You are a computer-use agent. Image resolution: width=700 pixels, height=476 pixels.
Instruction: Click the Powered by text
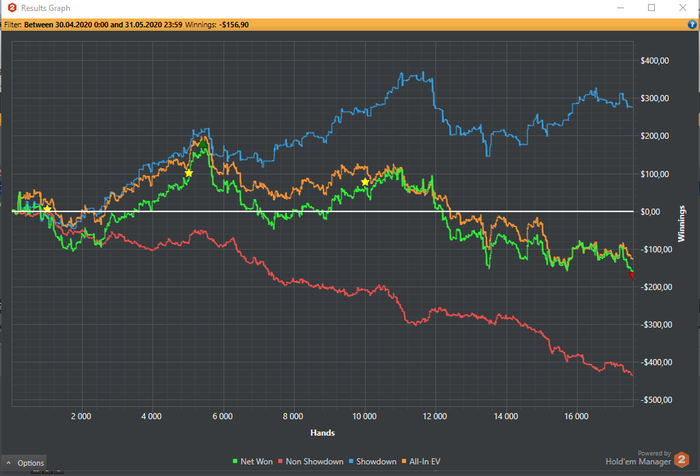coord(654,453)
